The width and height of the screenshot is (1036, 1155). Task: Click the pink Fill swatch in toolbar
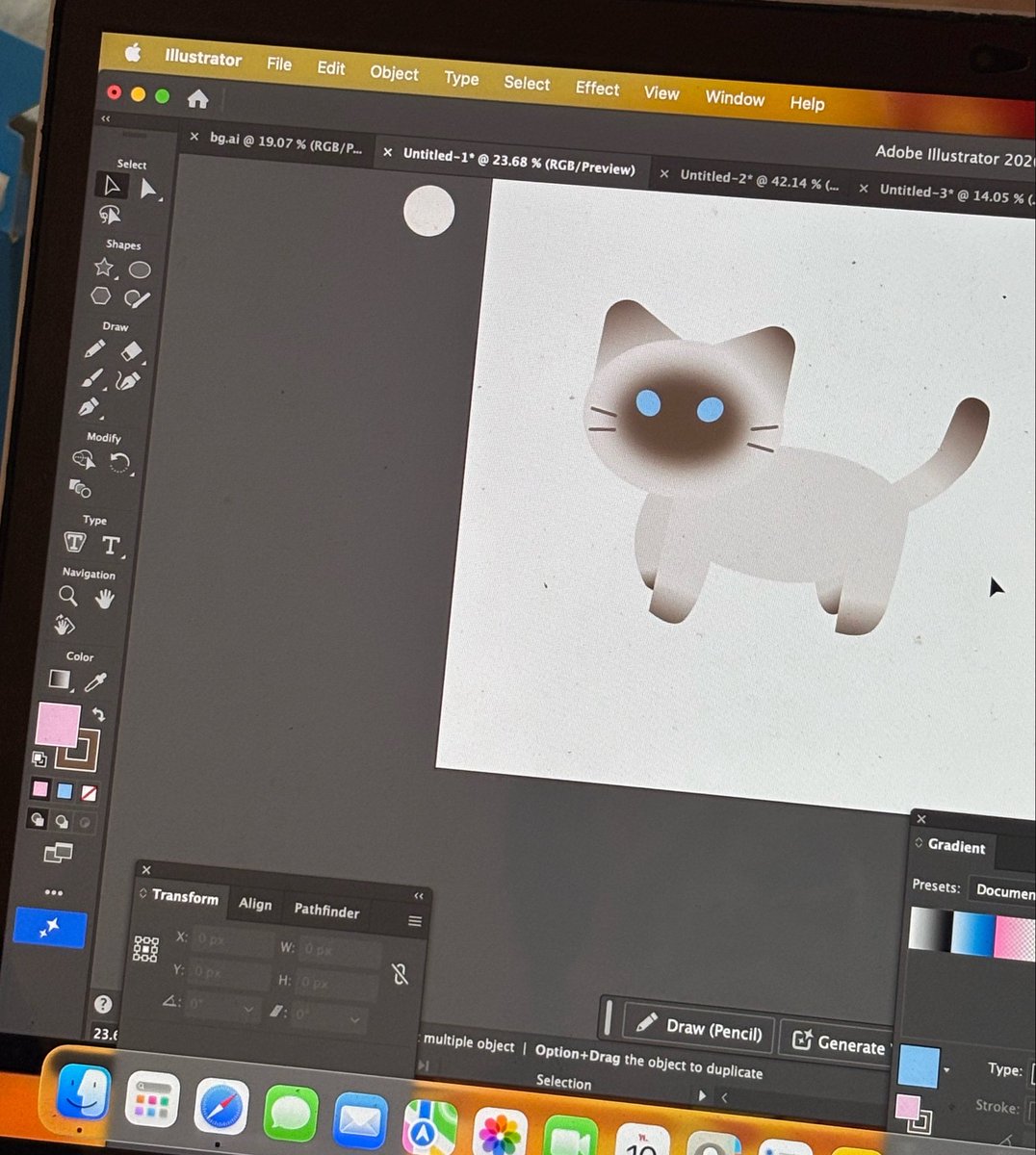(57, 725)
